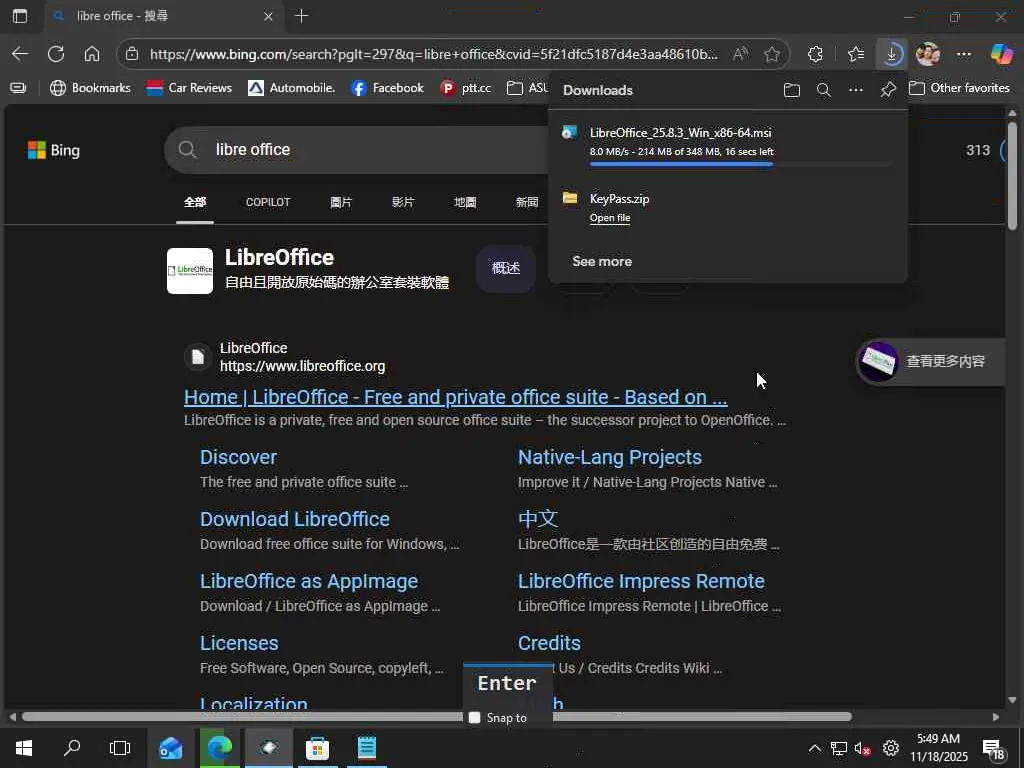This screenshot has height=768, width=1024.
Task: Open the ASU bookmarks folder
Action: 527,88
